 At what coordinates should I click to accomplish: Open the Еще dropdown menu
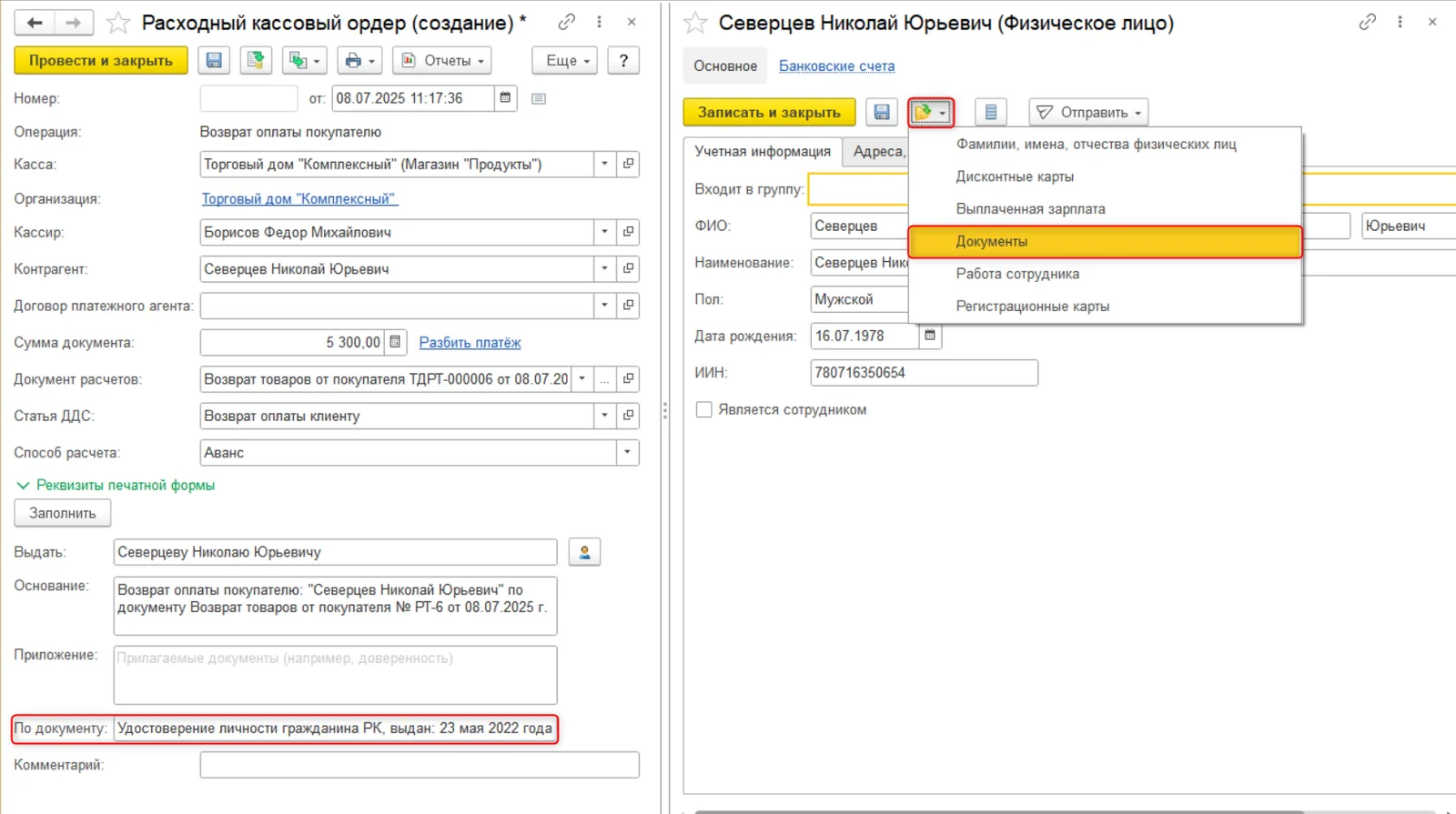click(x=565, y=61)
